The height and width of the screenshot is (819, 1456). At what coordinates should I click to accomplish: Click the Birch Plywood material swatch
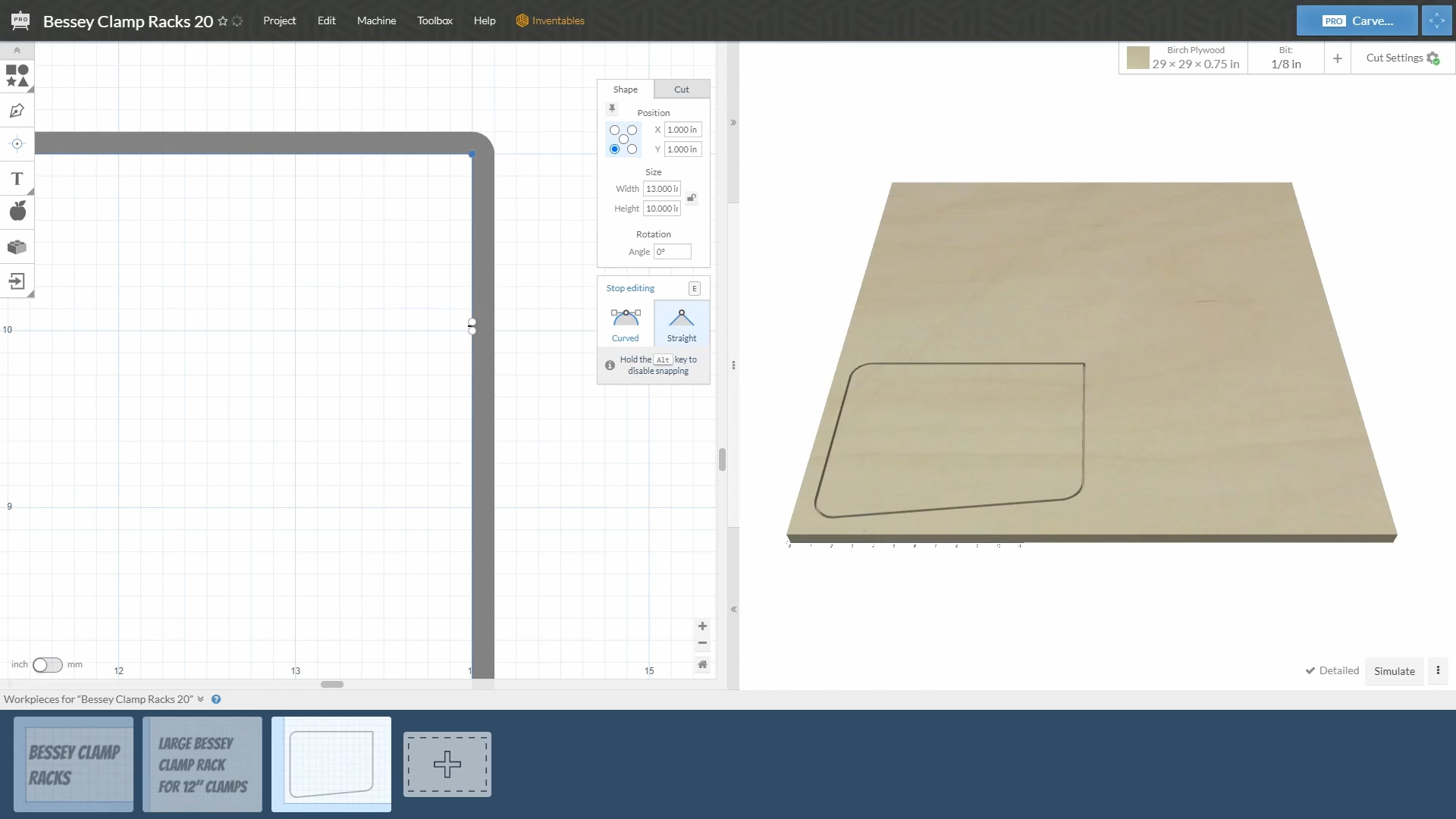[1137, 58]
